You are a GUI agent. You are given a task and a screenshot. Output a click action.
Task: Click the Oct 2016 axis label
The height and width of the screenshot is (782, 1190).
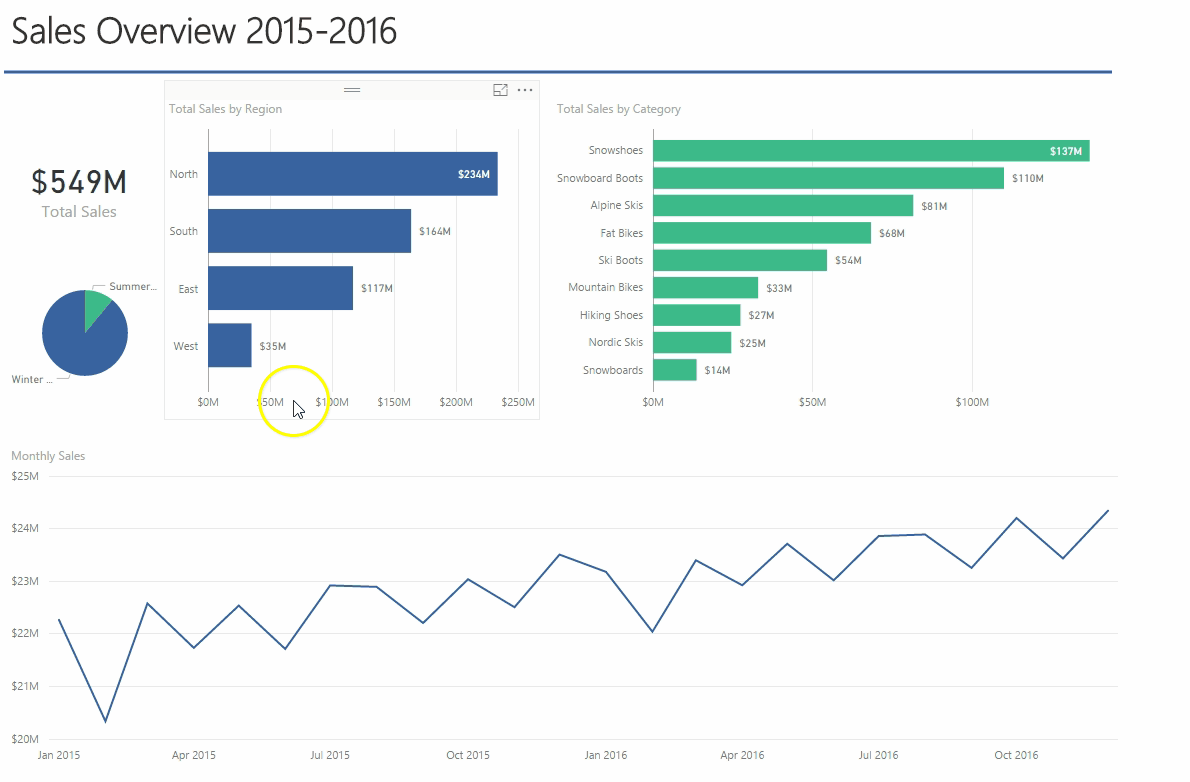(x=1016, y=755)
